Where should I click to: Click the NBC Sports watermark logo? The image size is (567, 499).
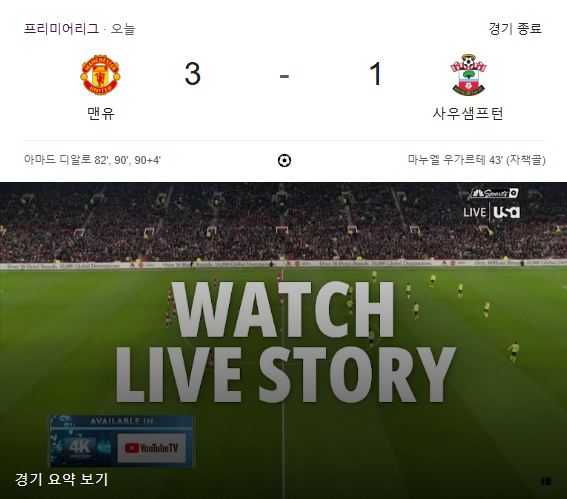[x=495, y=193]
